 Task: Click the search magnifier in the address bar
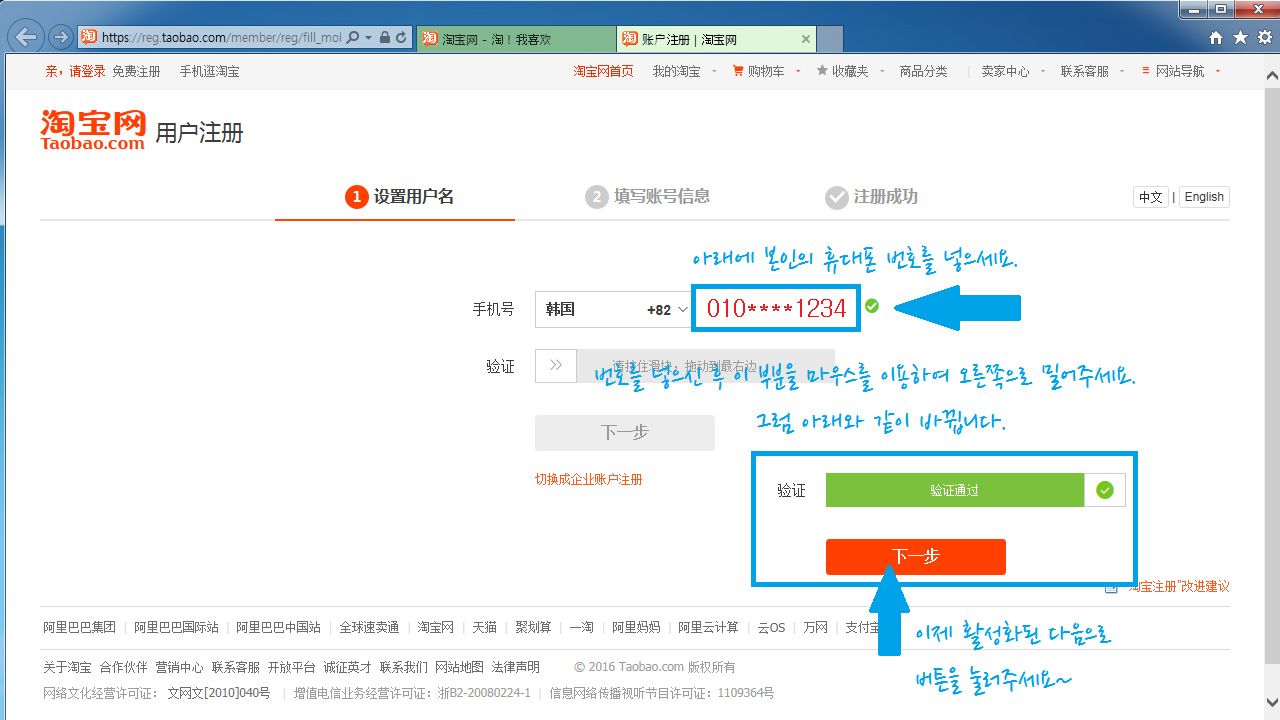pyautogui.click(x=354, y=38)
